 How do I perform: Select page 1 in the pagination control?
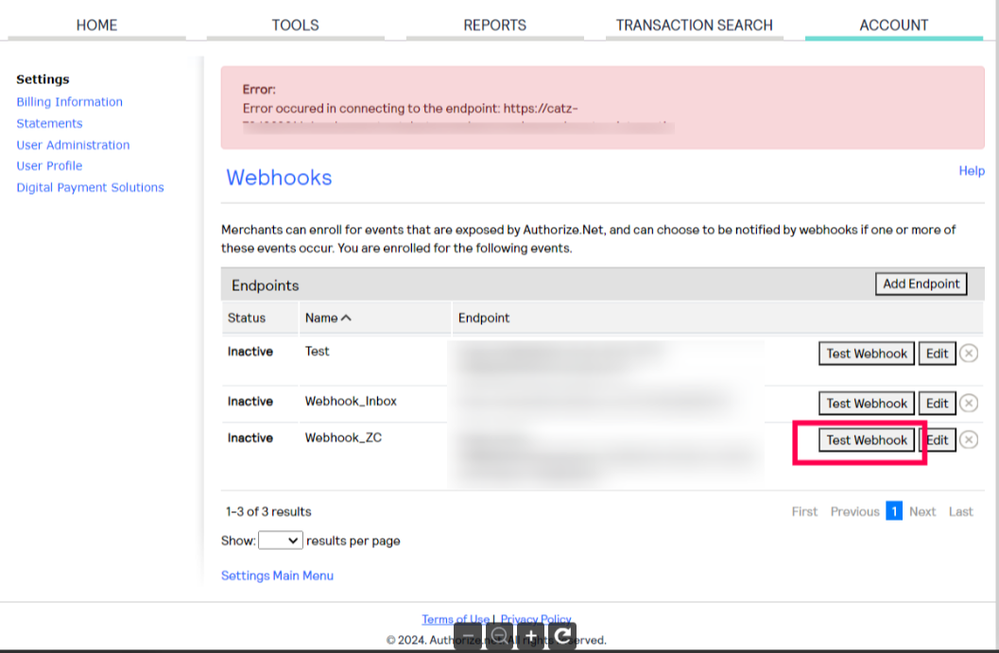coord(894,510)
